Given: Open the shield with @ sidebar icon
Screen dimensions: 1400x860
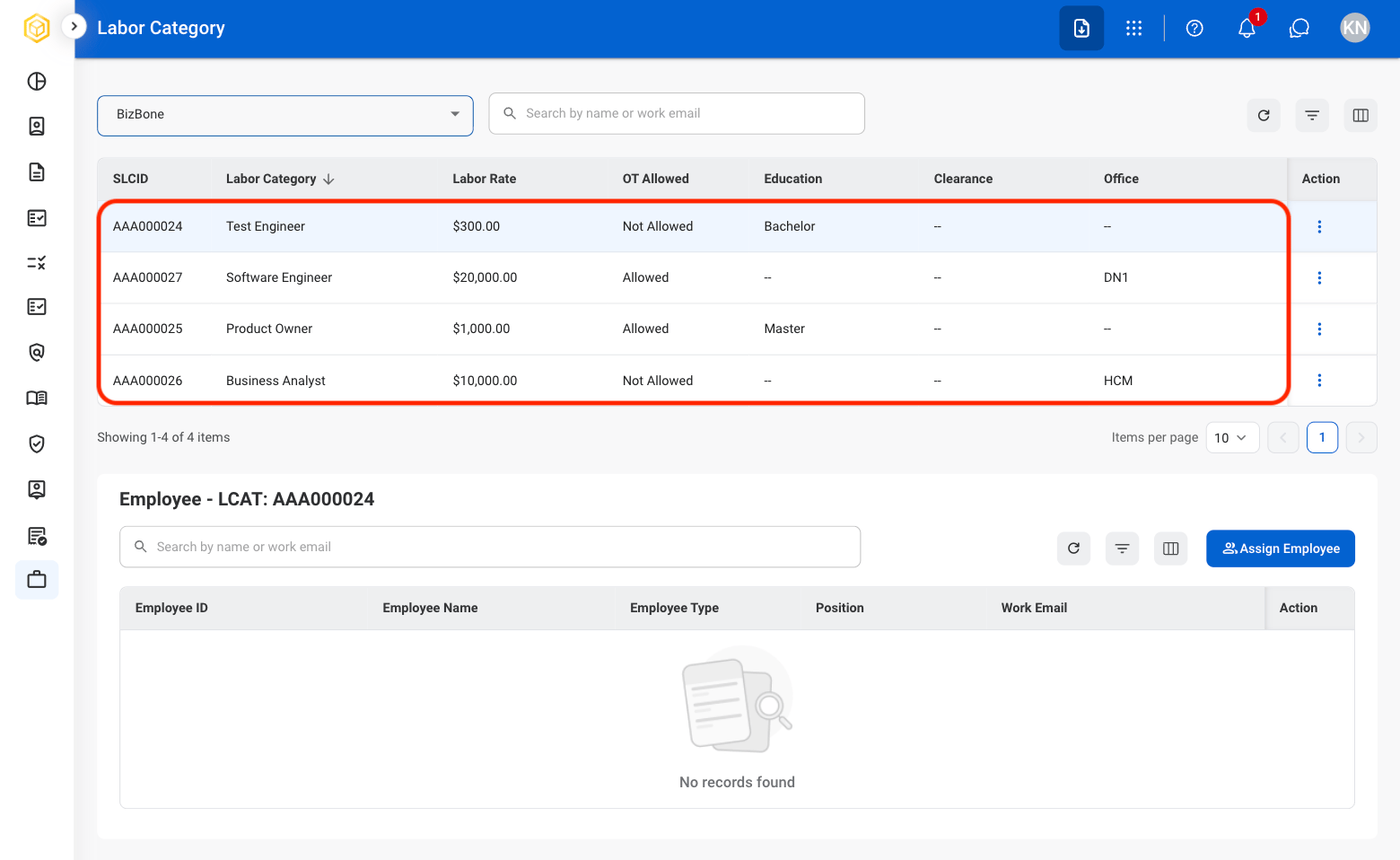Looking at the screenshot, I should (37, 353).
